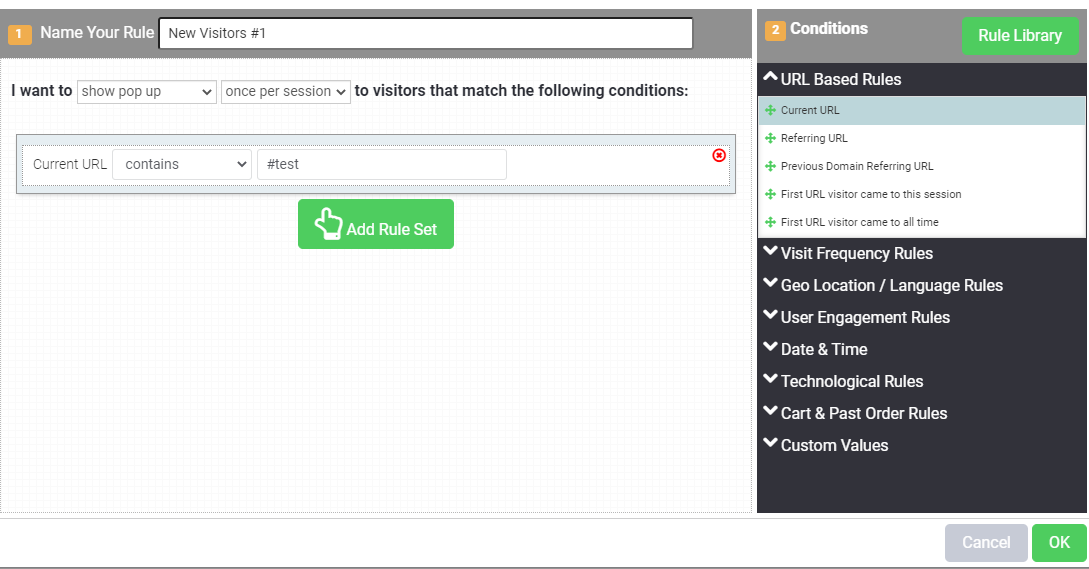Expand Geo Location / Language Rules
This screenshot has width=1089, height=569.
point(883,285)
